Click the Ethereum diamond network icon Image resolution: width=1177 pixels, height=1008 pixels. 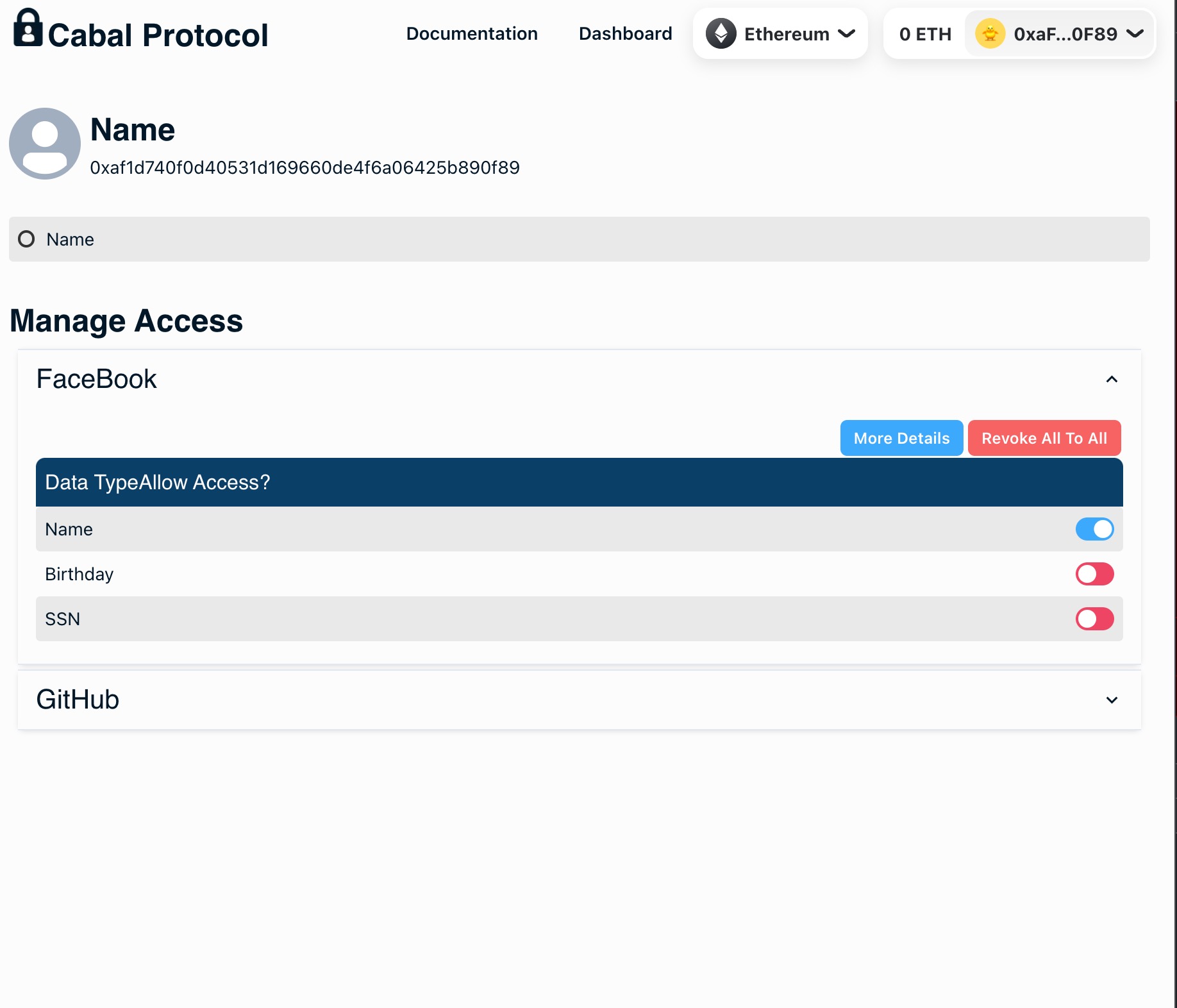[721, 33]
